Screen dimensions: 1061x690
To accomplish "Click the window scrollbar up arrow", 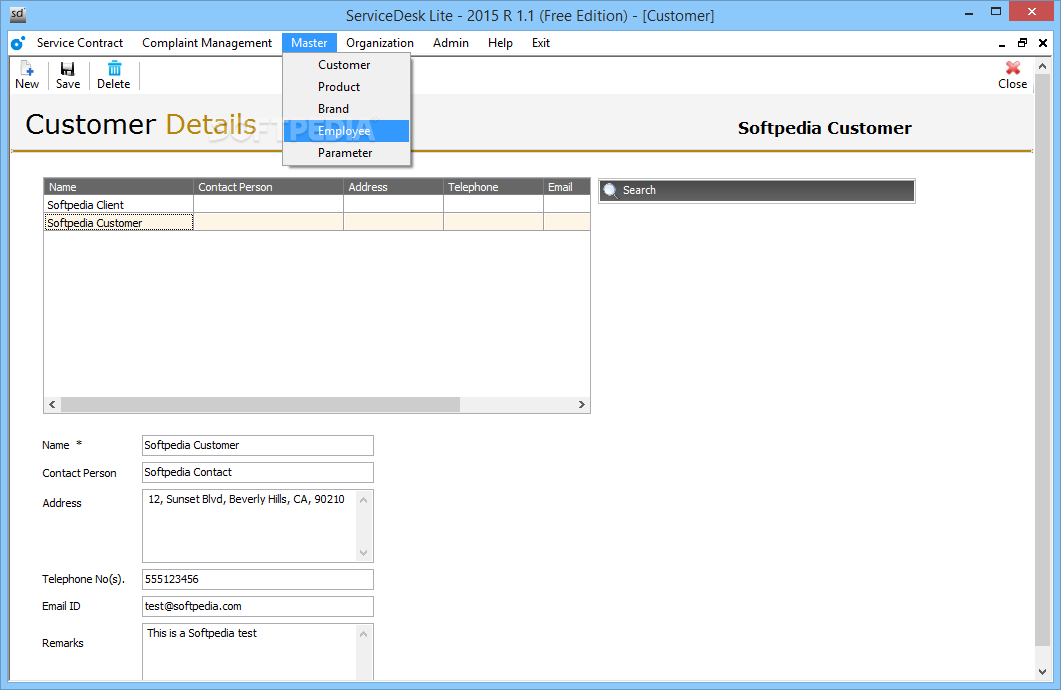I will [1042, 66].
